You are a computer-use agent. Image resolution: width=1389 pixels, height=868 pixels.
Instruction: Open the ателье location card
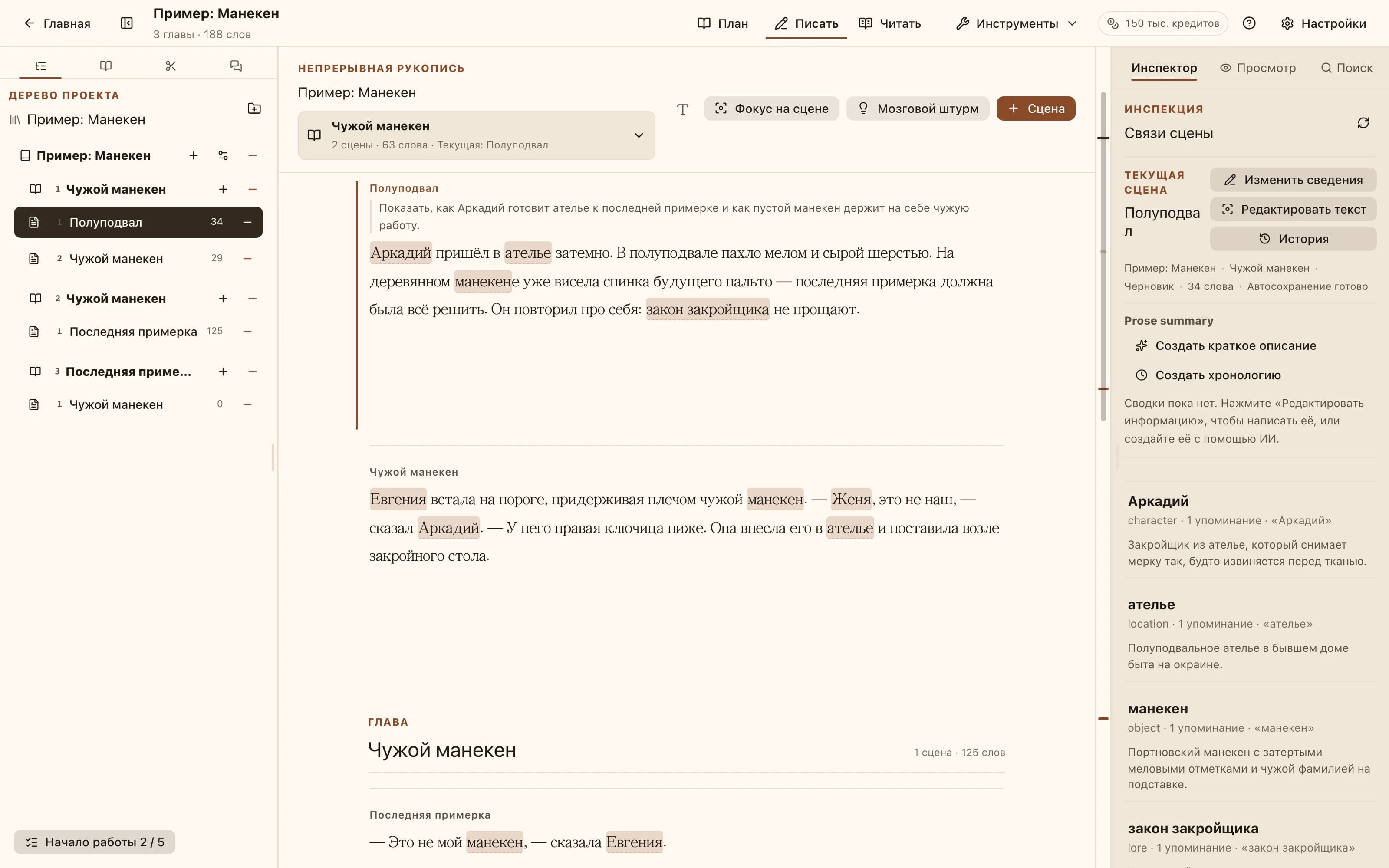pos(1250,634)
